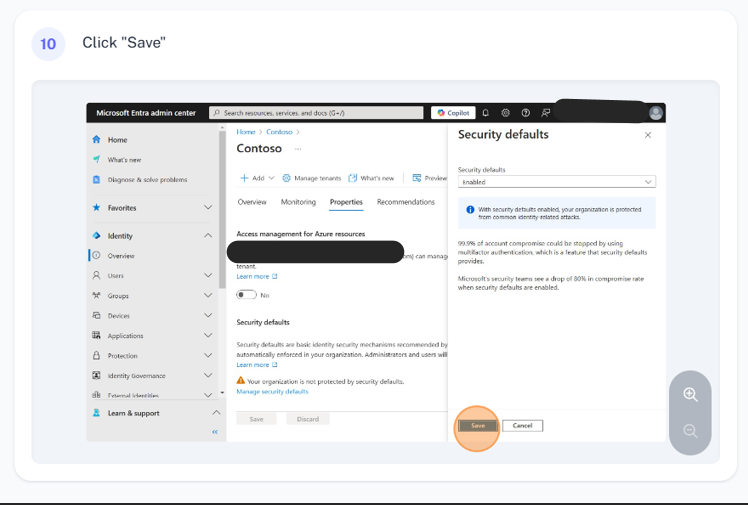
Task: Click the zoom out magnifier icon
Action: [690, 431]
